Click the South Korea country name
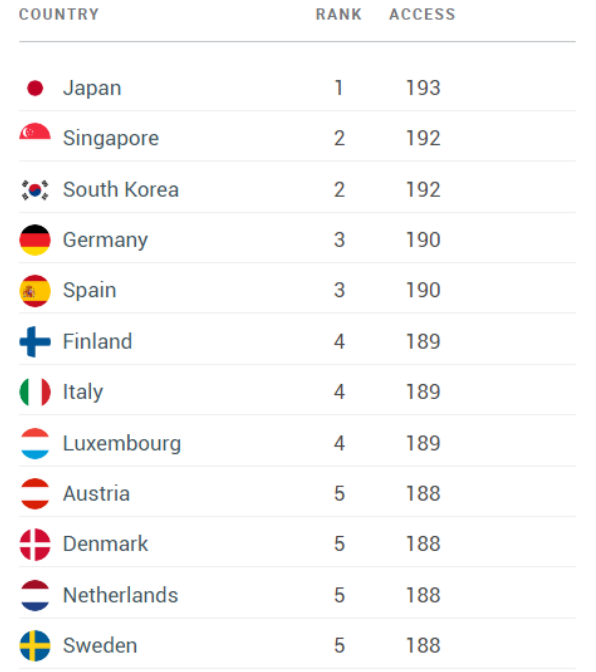Viewport: 596px width, 672px height. tap(121, 190)
